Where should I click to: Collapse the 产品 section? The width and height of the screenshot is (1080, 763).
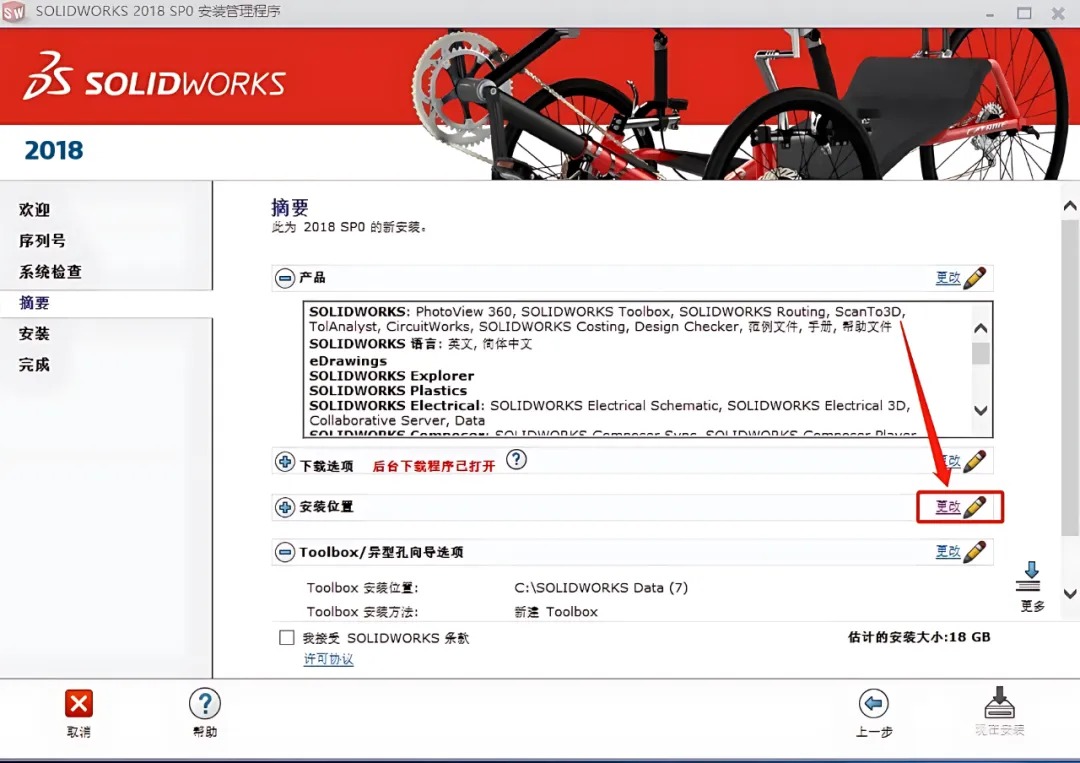click(285, 278)
